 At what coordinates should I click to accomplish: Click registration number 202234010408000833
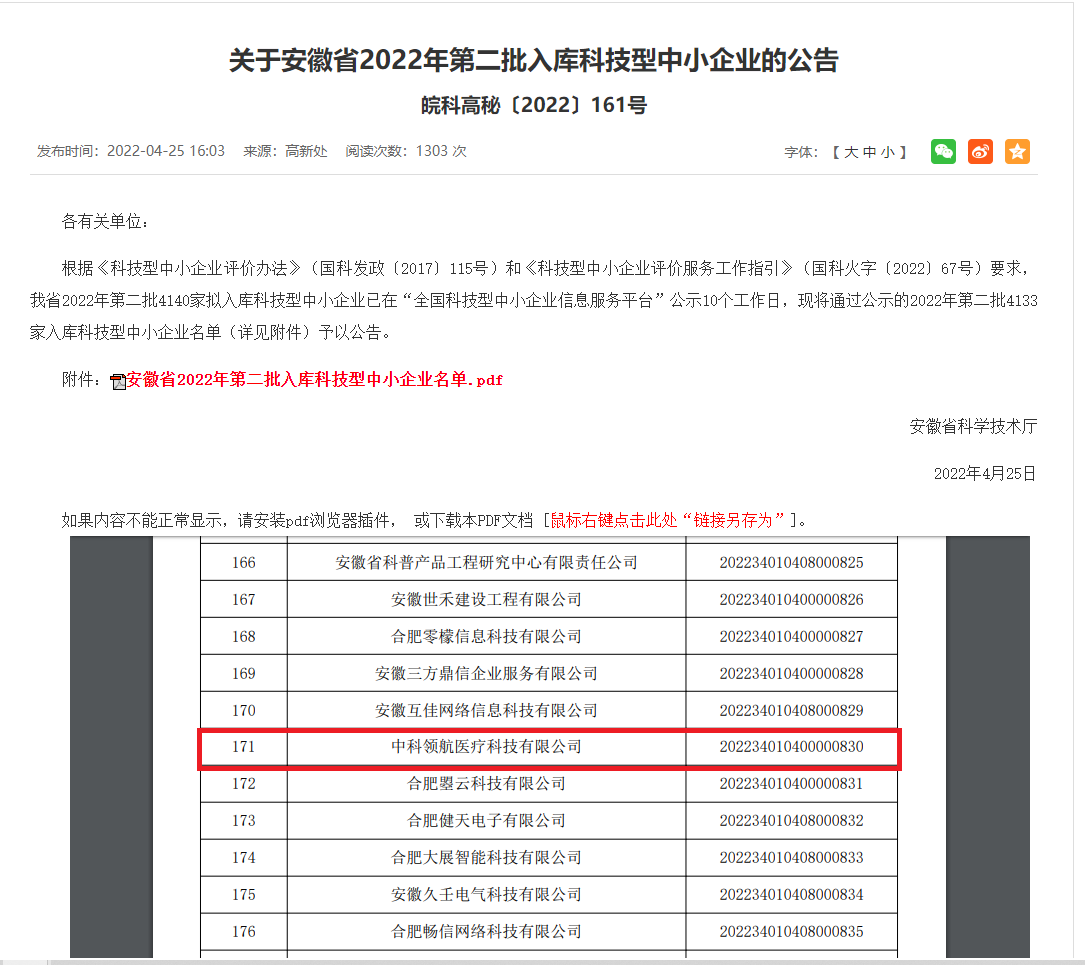pyautogui.click(x=791, y=858)
